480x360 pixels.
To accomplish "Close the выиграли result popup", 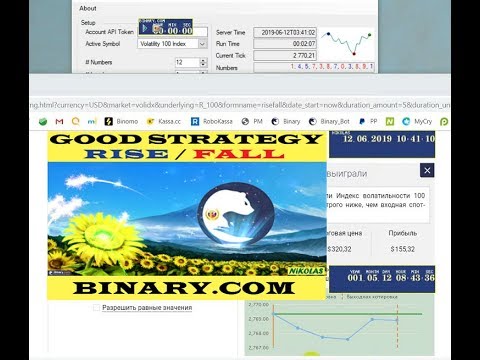I will click(427, 171).
